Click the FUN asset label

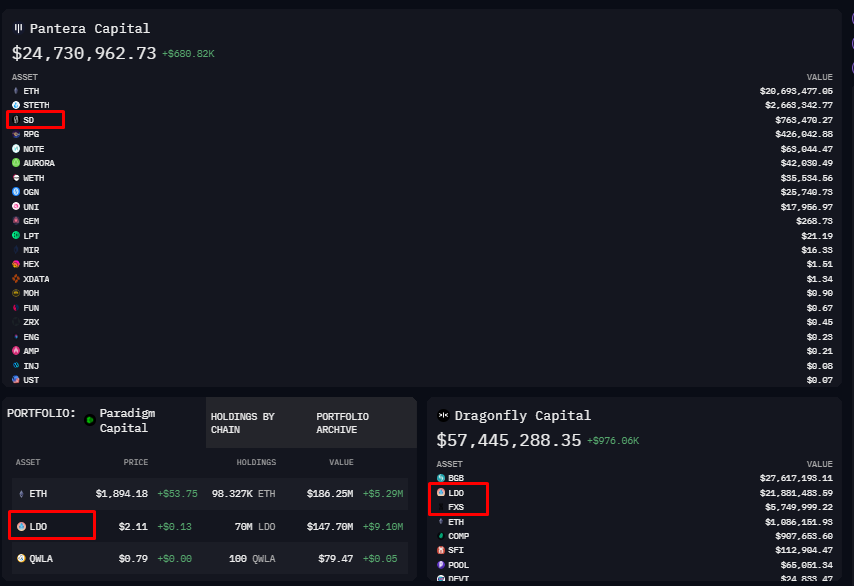[31, 308]
